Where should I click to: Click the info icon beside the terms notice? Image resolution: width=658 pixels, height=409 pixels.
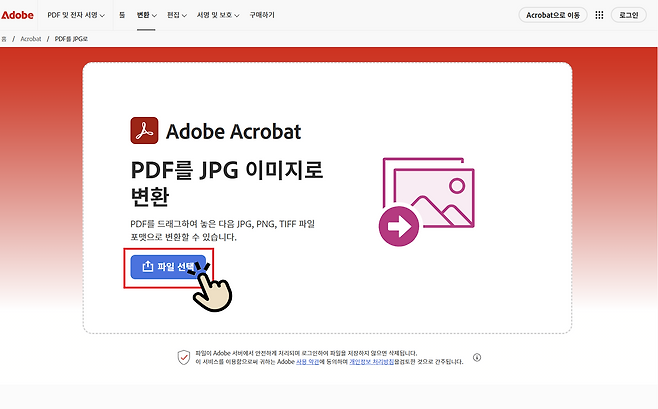(477, 357)
